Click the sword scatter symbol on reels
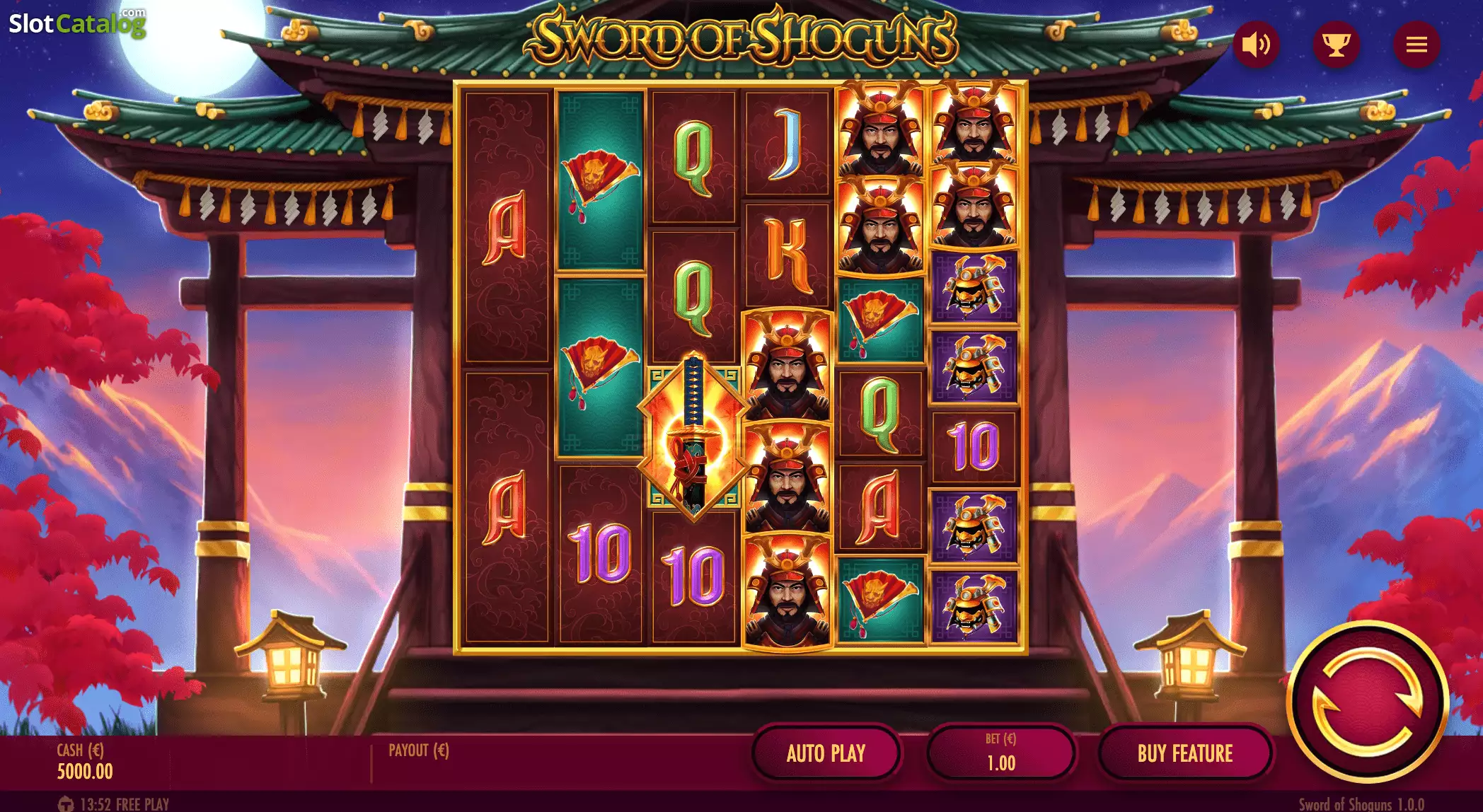Screen dimensions: 1483x812 [694, 437]
